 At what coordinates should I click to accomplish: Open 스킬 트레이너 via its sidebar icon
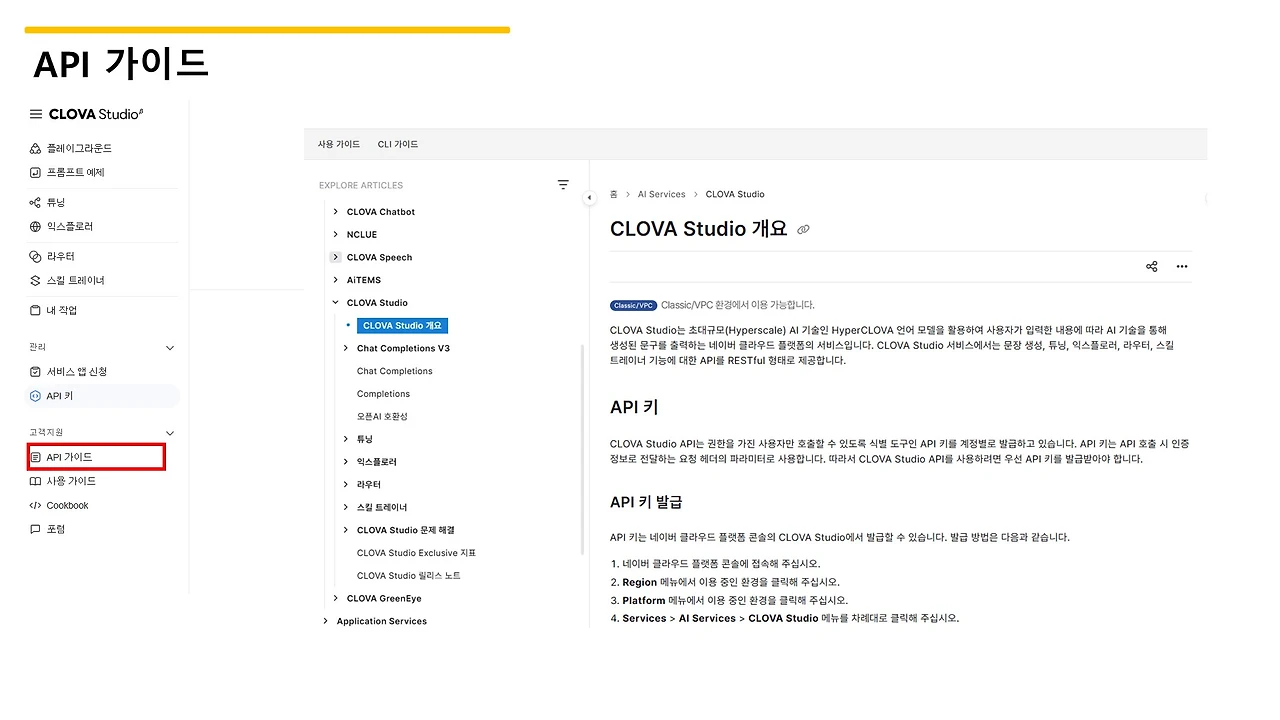(36, 280)
